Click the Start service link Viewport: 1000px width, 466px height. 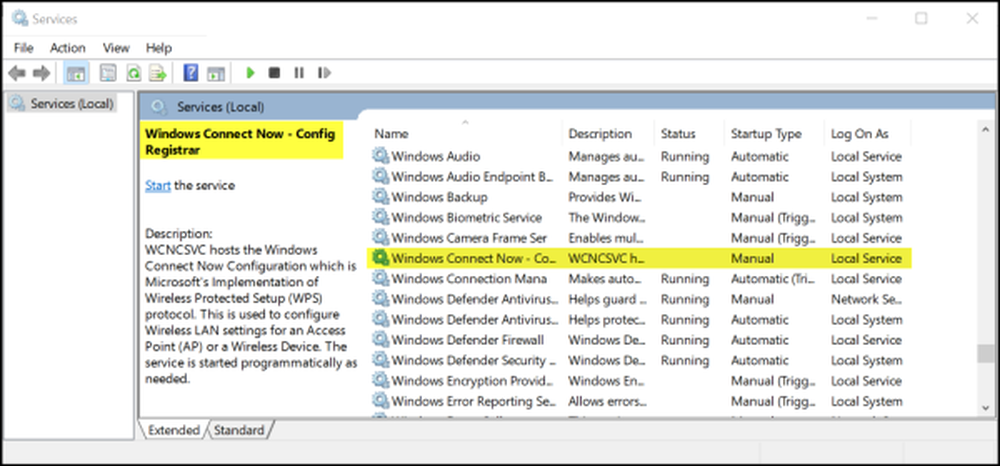(158, 186)
